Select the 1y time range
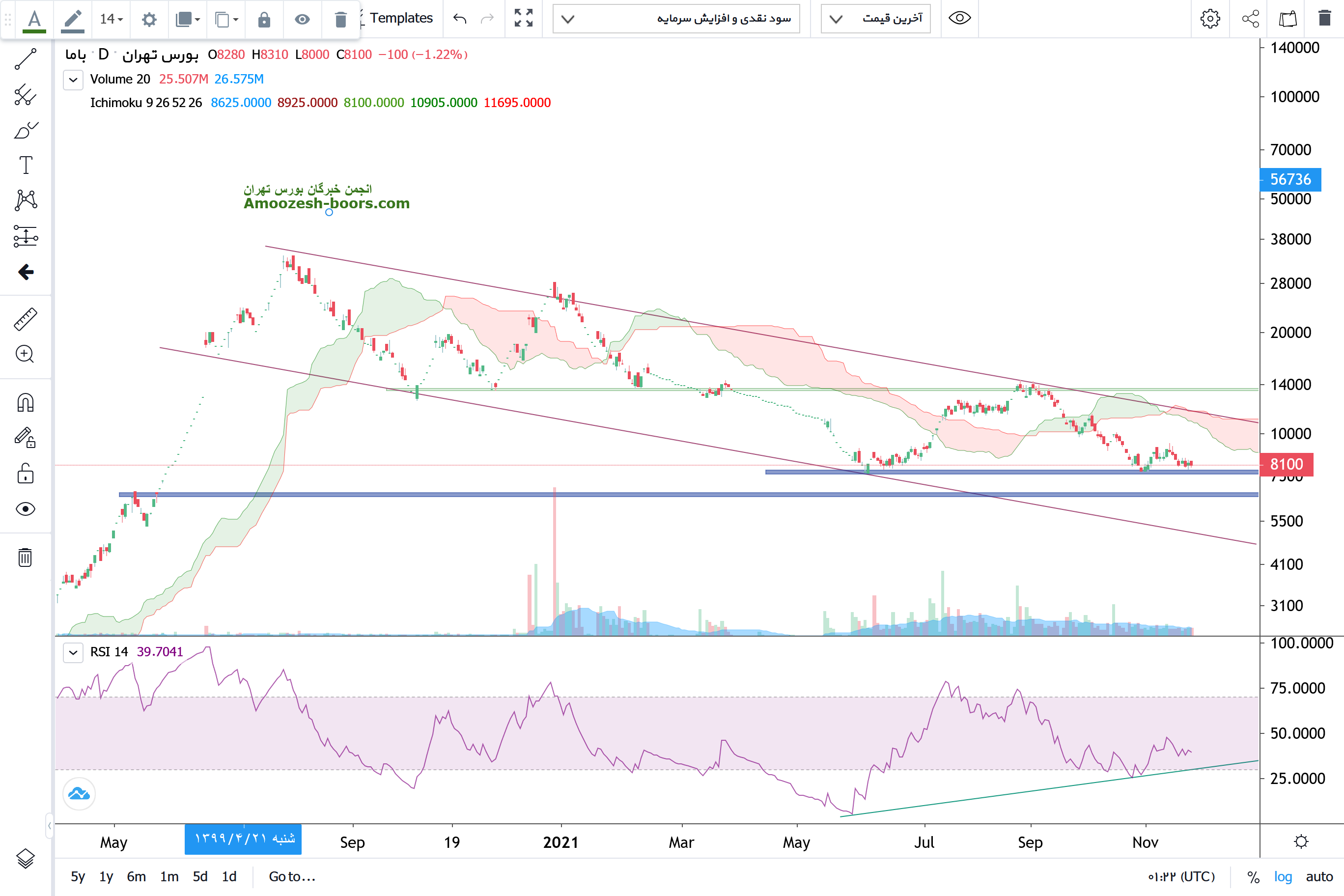Image resolution: width=1344 pixels, height=896 pixels. [106, 876]
